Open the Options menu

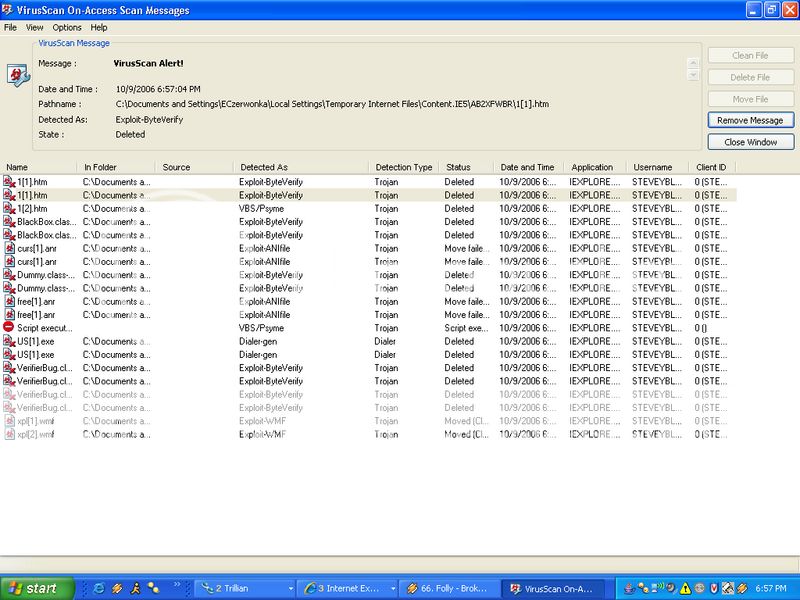(x=67, y=28)
